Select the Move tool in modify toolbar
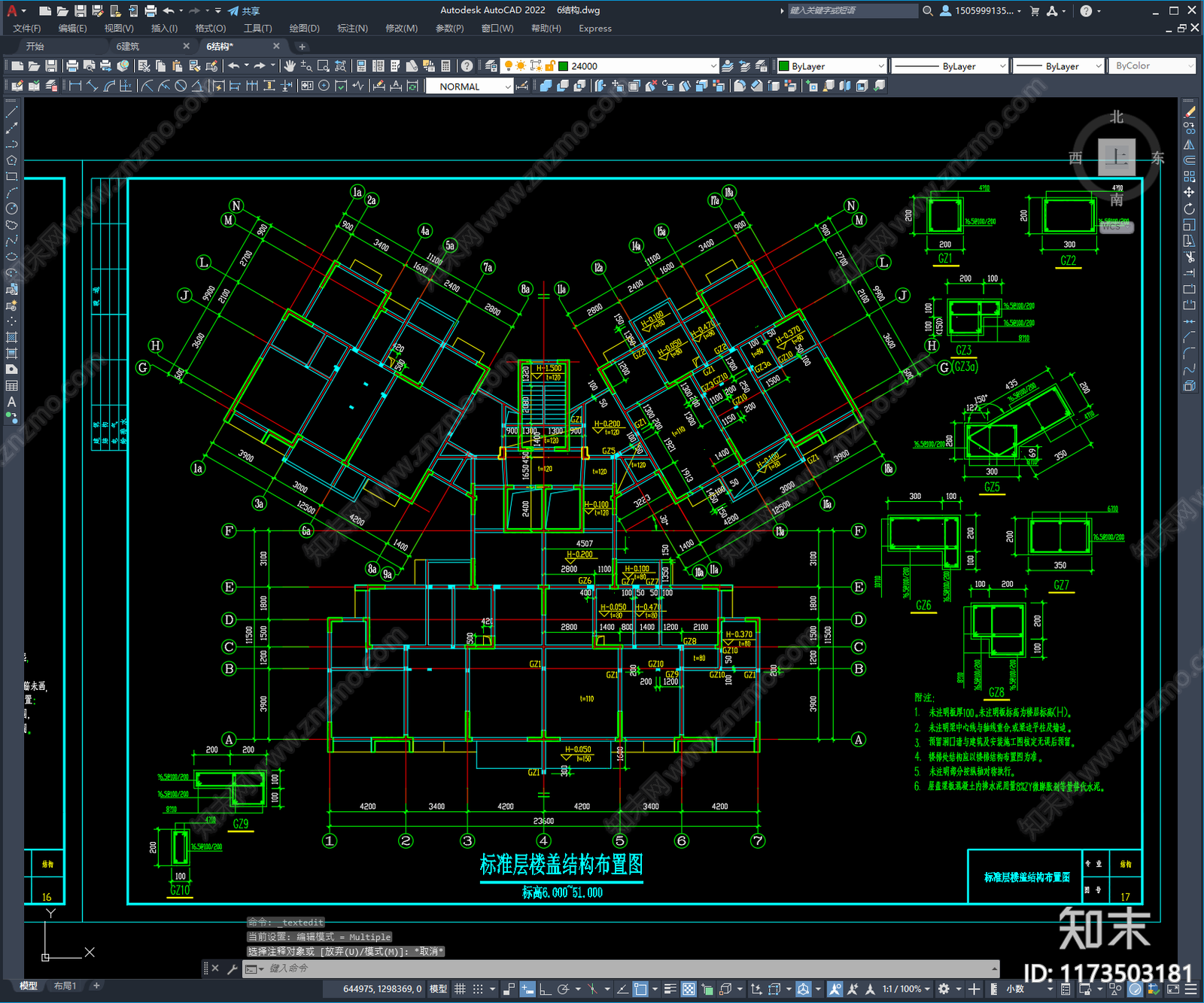 pos(1189,193)
